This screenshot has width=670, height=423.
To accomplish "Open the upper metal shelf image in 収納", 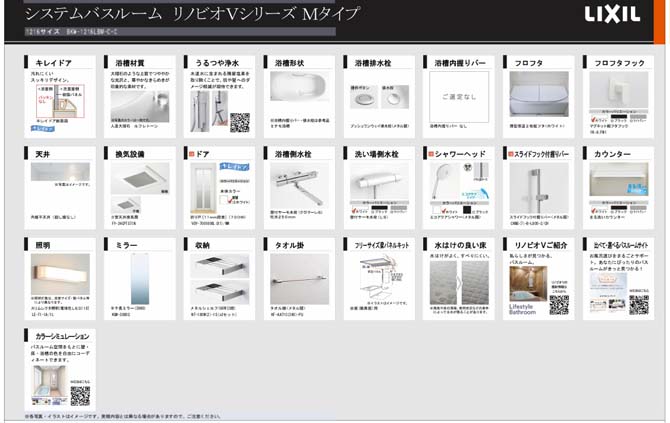I will tap(220, 266).
